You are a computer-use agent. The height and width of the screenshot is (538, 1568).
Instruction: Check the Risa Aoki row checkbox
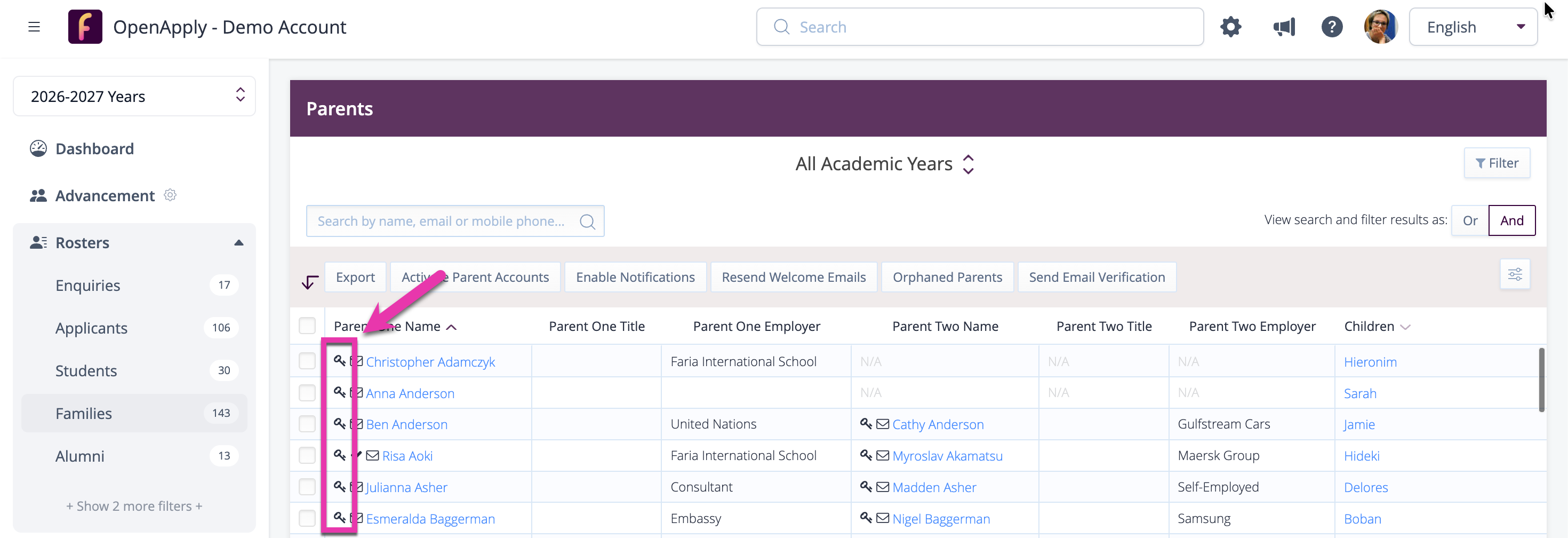pos(307,455)
